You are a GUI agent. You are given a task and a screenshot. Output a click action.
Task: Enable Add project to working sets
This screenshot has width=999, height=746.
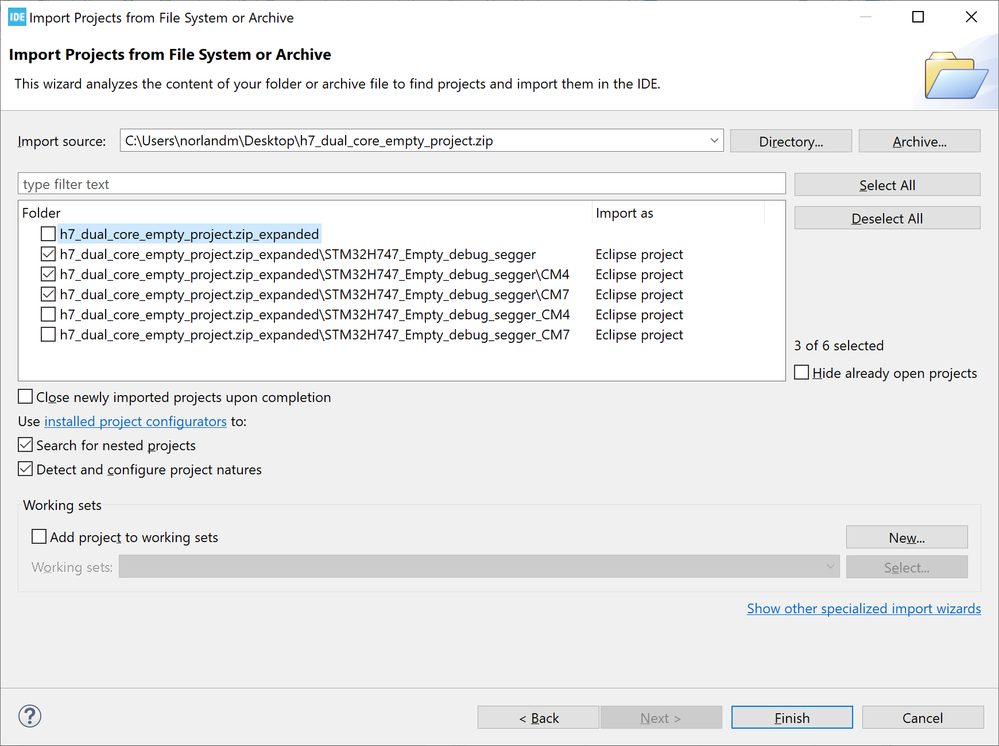tap(39, 537)
